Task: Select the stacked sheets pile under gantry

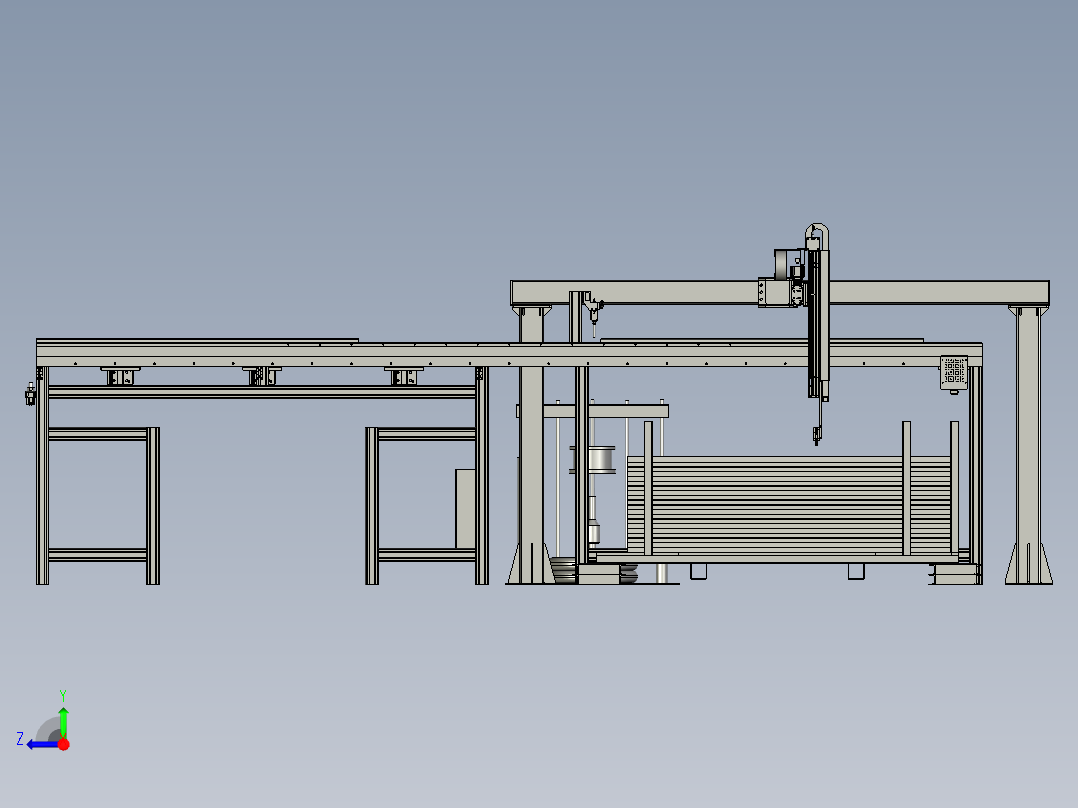Action: click(789, 505)
